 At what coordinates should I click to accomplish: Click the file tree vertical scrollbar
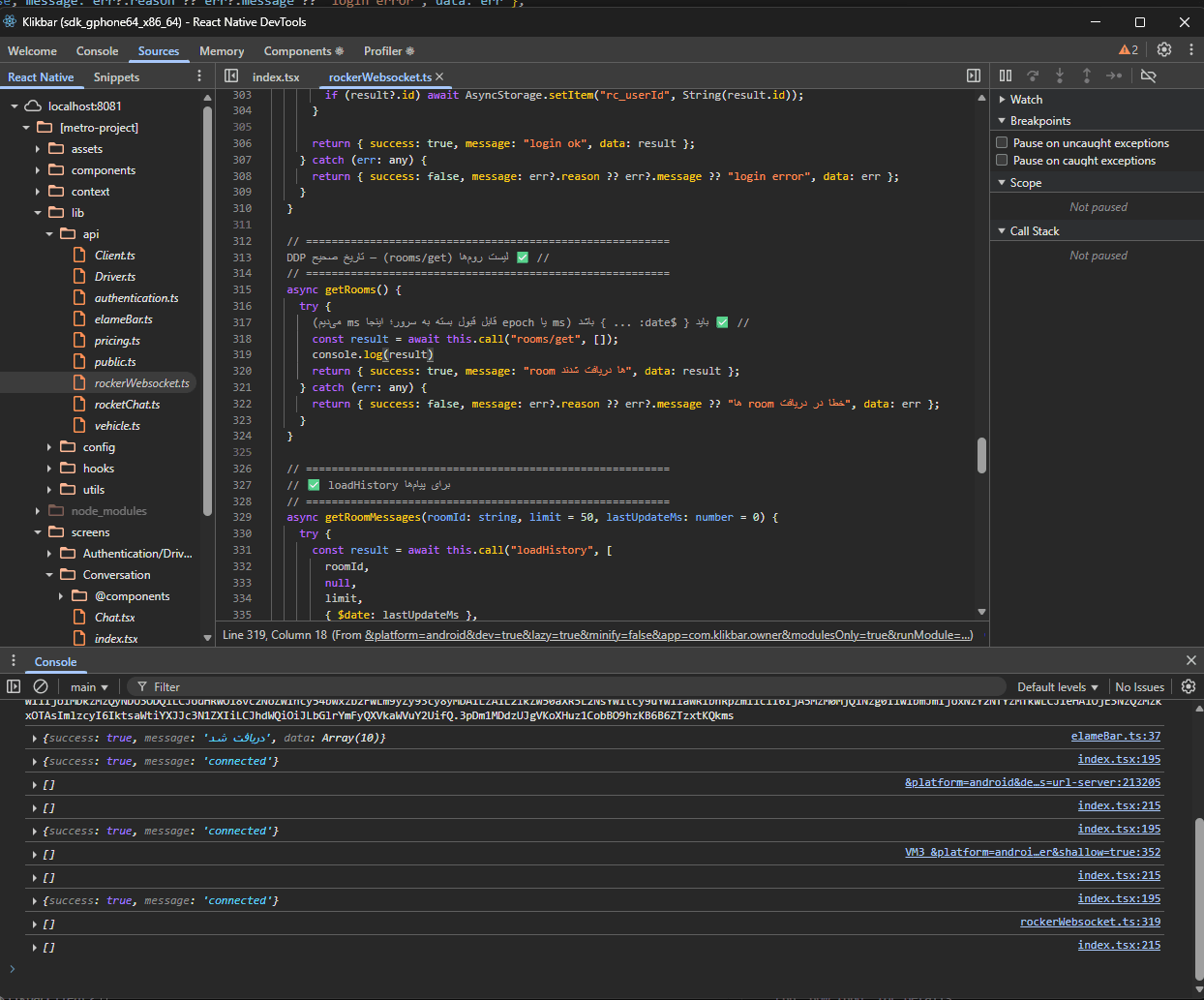click(207, 312)
